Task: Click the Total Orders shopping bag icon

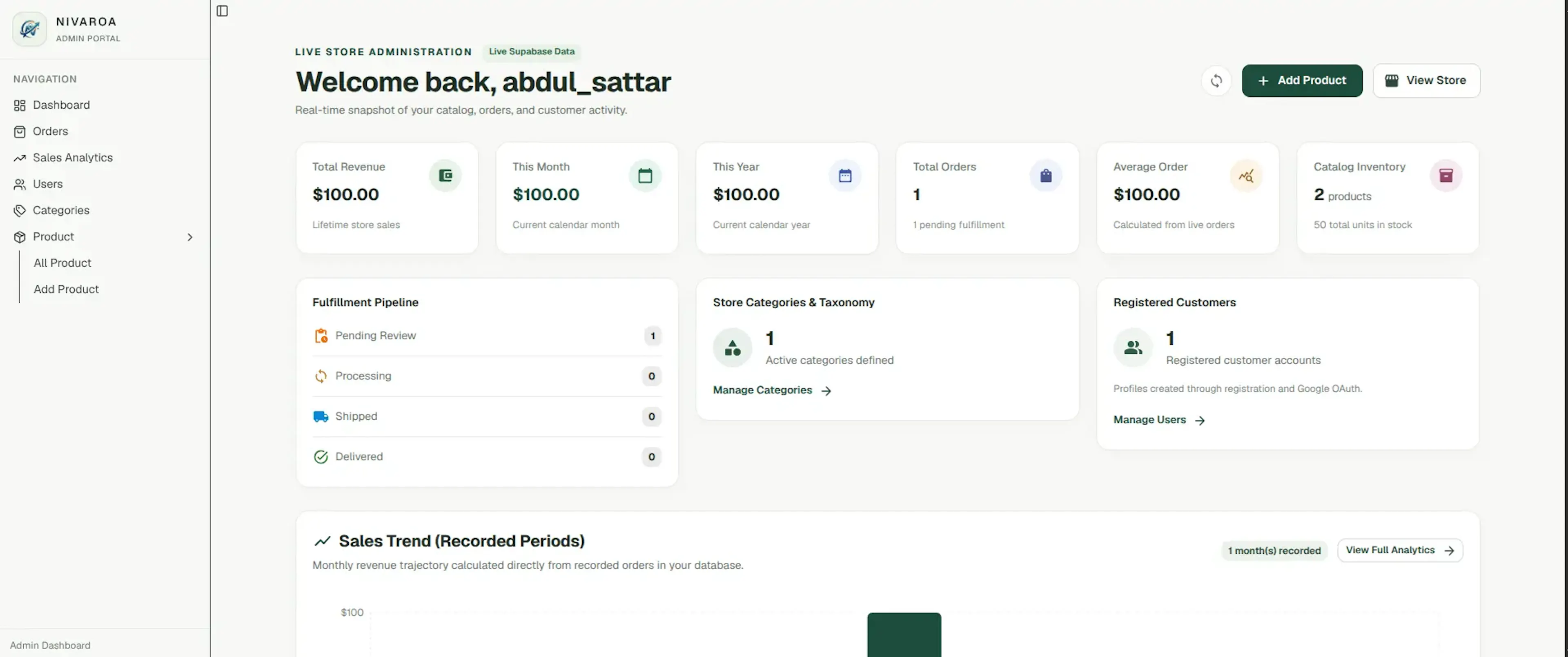Action: (x=1046, y=175)
